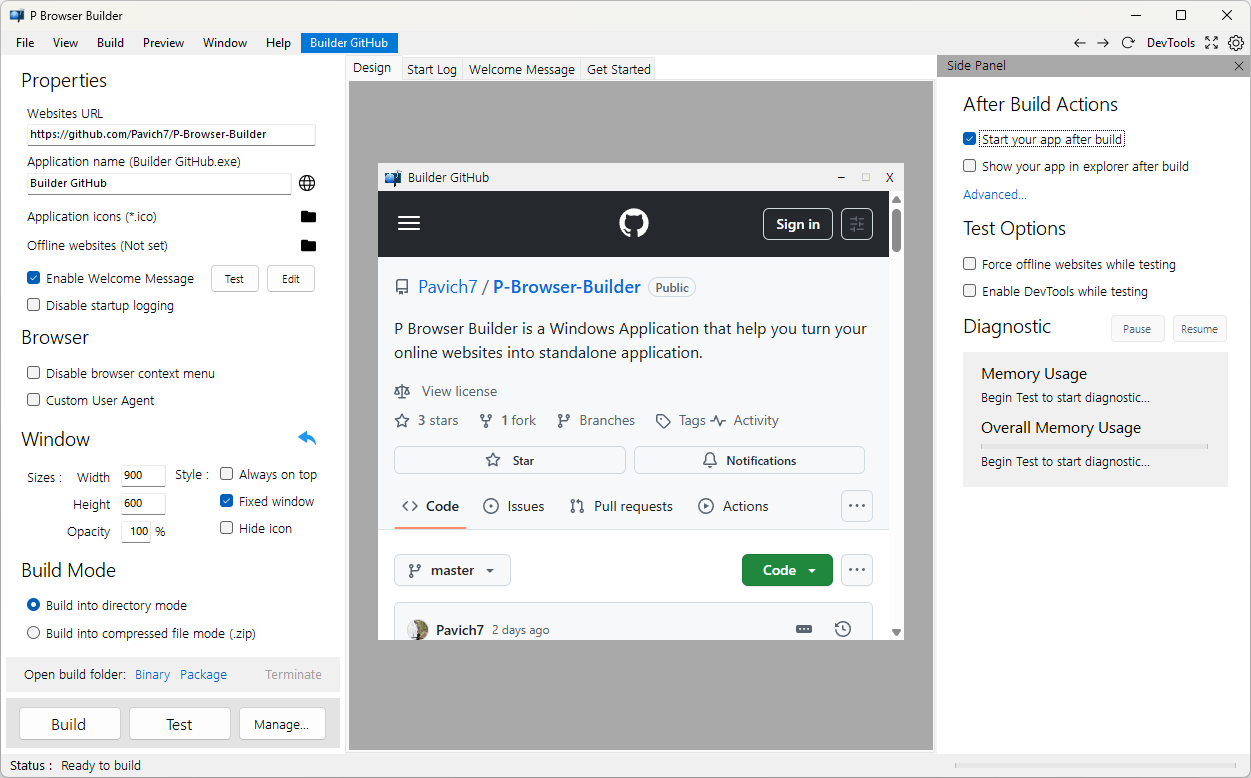
Task: Select Build into directory mode radio
Action: (x=34, y=605)
